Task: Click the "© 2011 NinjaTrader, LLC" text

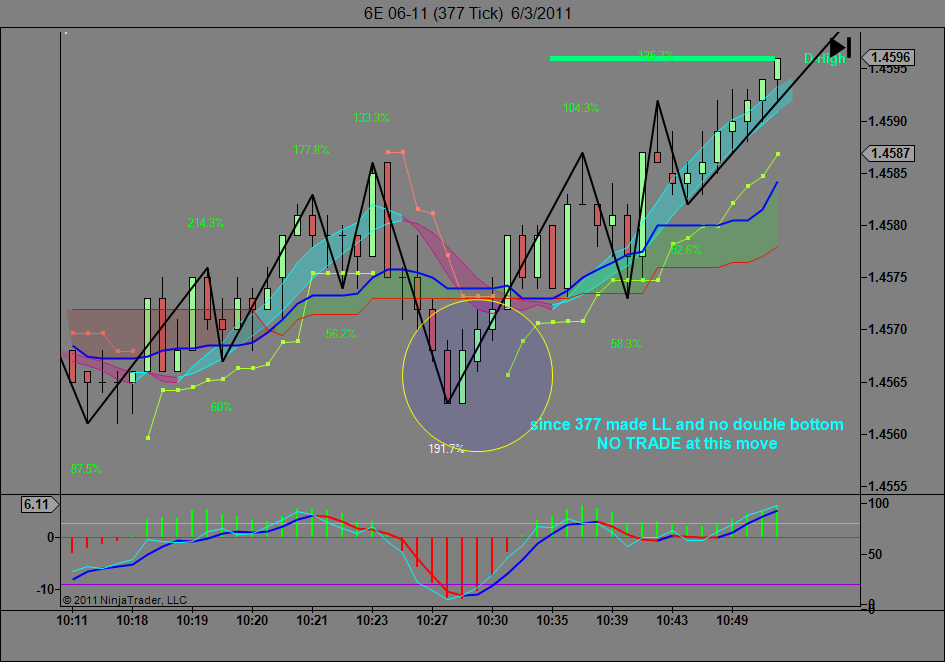Action: point(125,600)
